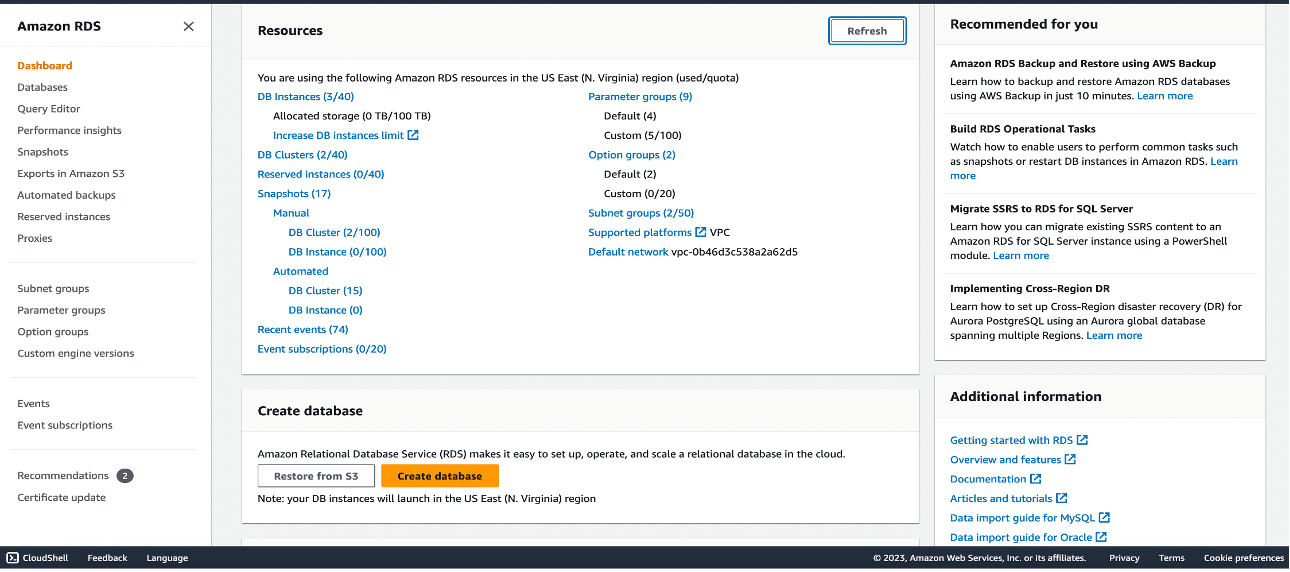Click Increase DB instances limit link

[338, 135]
